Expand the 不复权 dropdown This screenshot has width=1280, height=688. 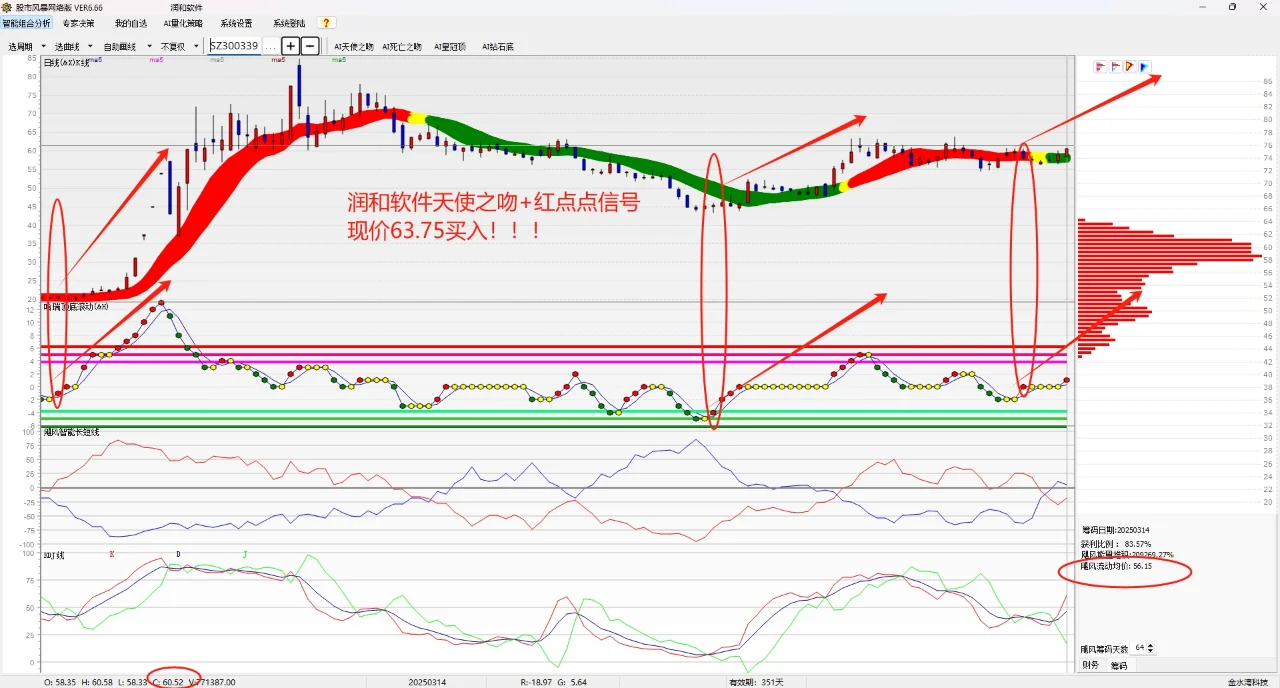click(196, 46)
